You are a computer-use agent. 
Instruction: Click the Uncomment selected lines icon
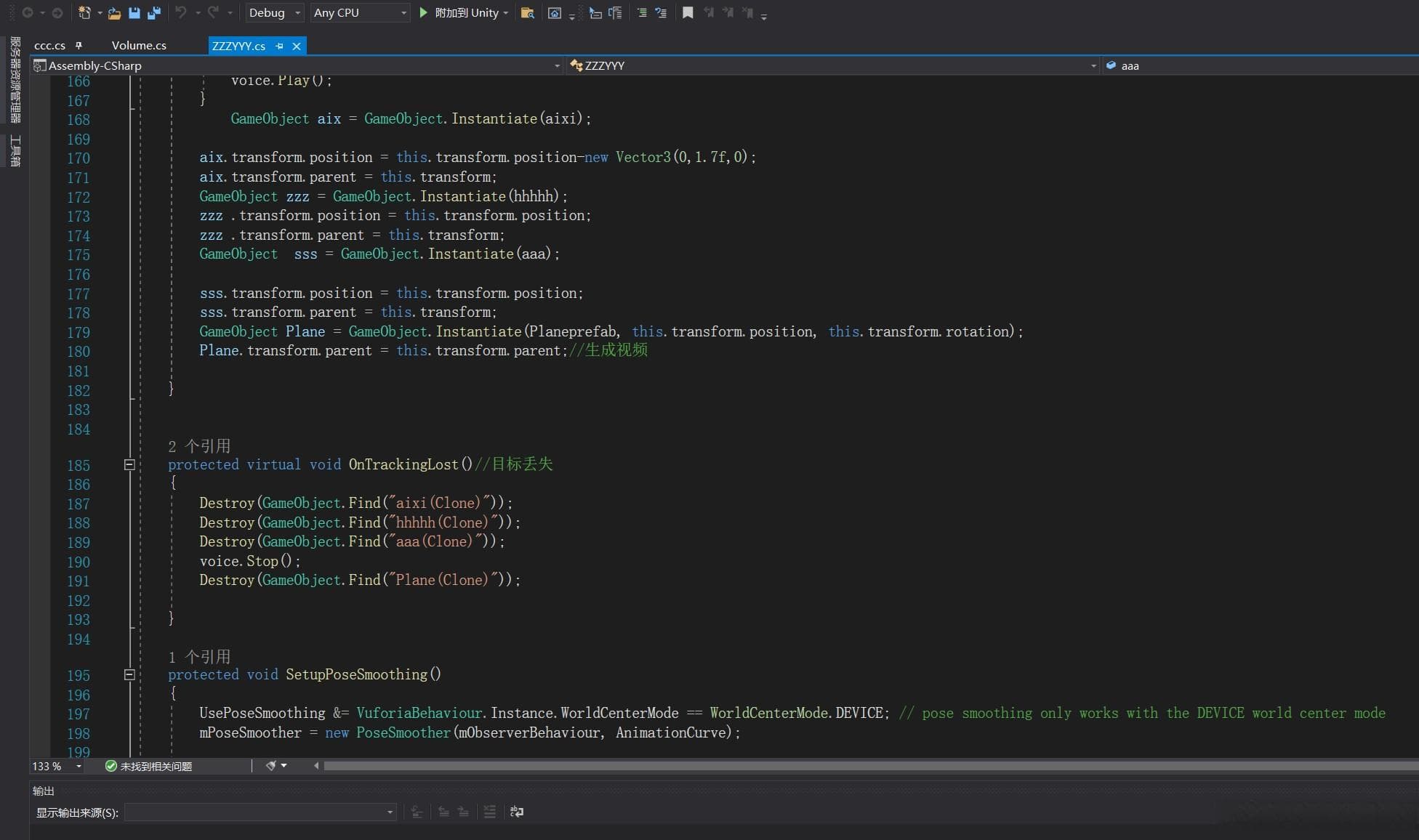pyautogui.click(x=661, y=12)
